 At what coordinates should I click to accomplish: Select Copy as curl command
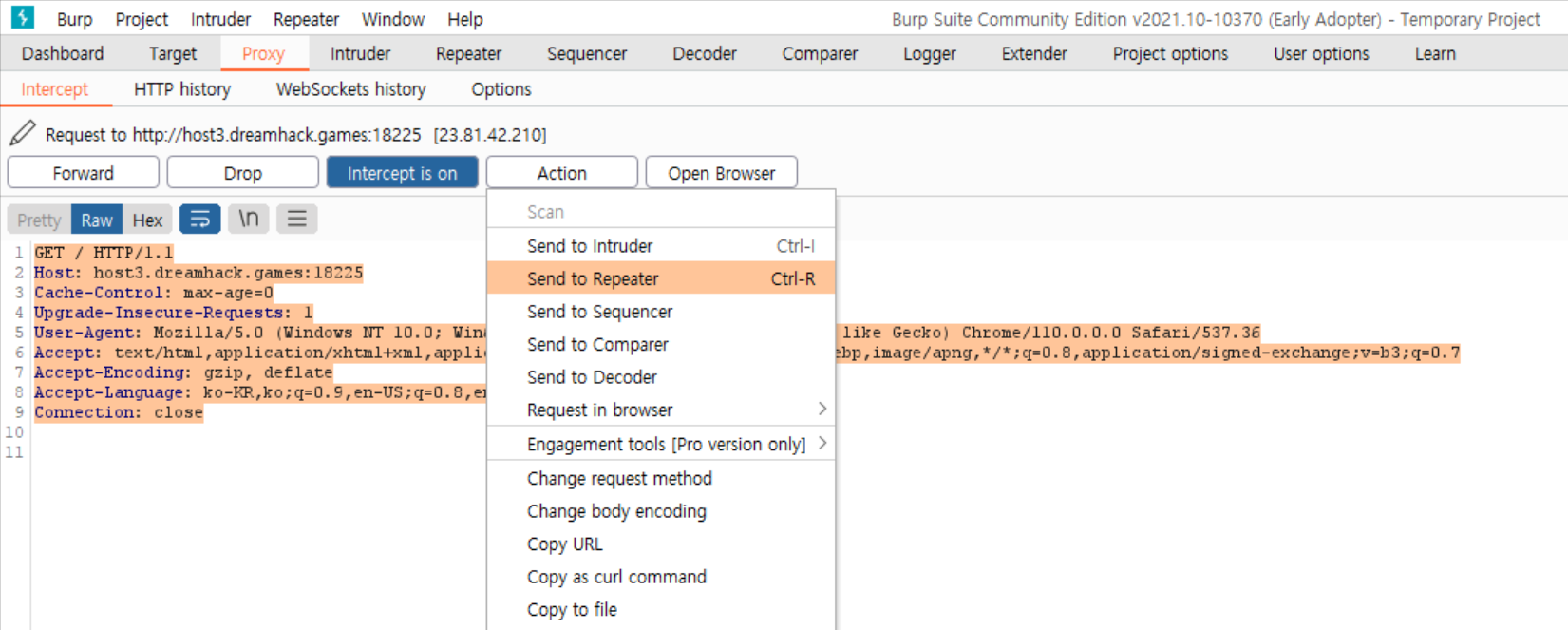tap(661, 577)
